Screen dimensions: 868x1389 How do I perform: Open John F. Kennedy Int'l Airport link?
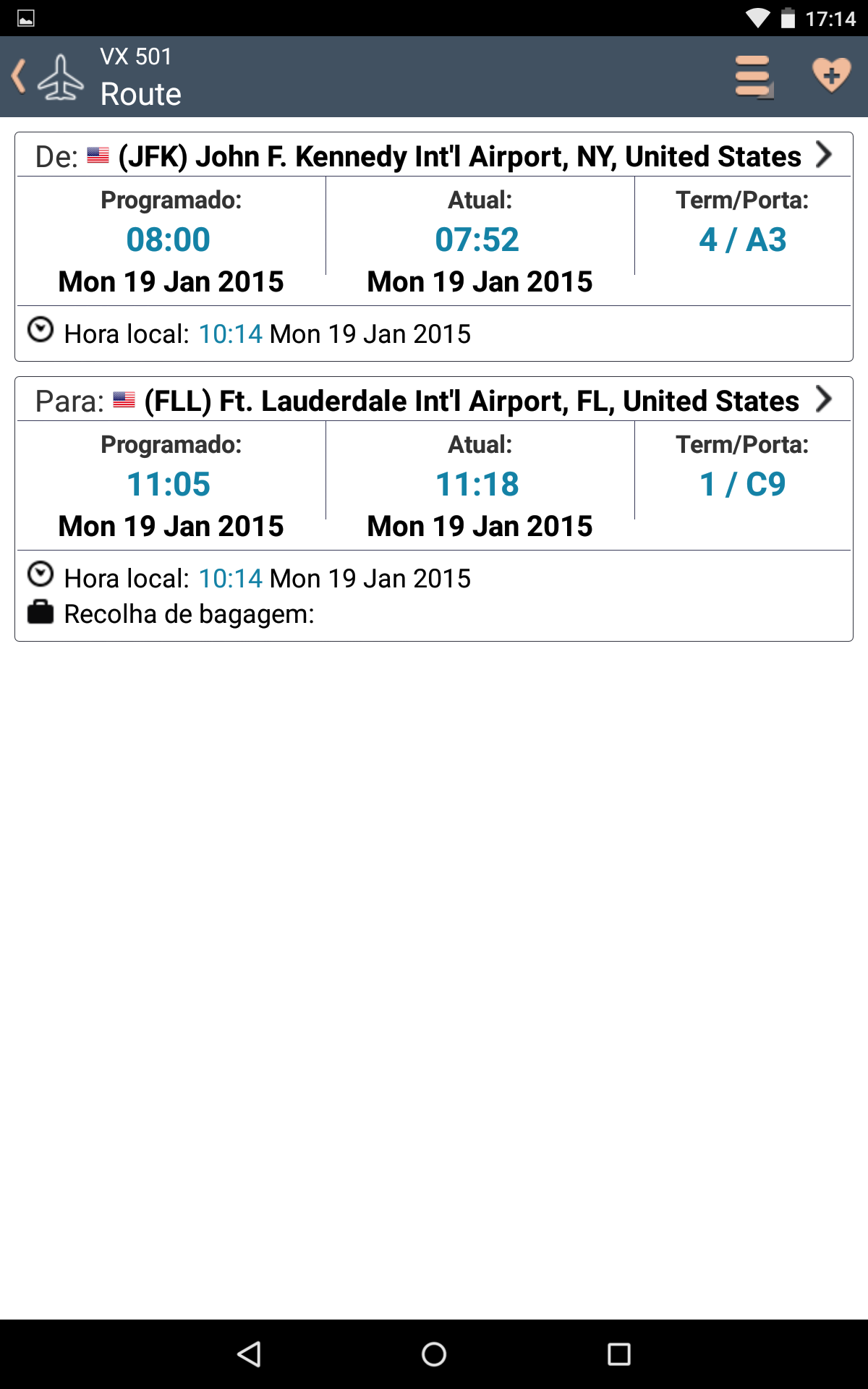pyautogui.click(x=460, y=156)
